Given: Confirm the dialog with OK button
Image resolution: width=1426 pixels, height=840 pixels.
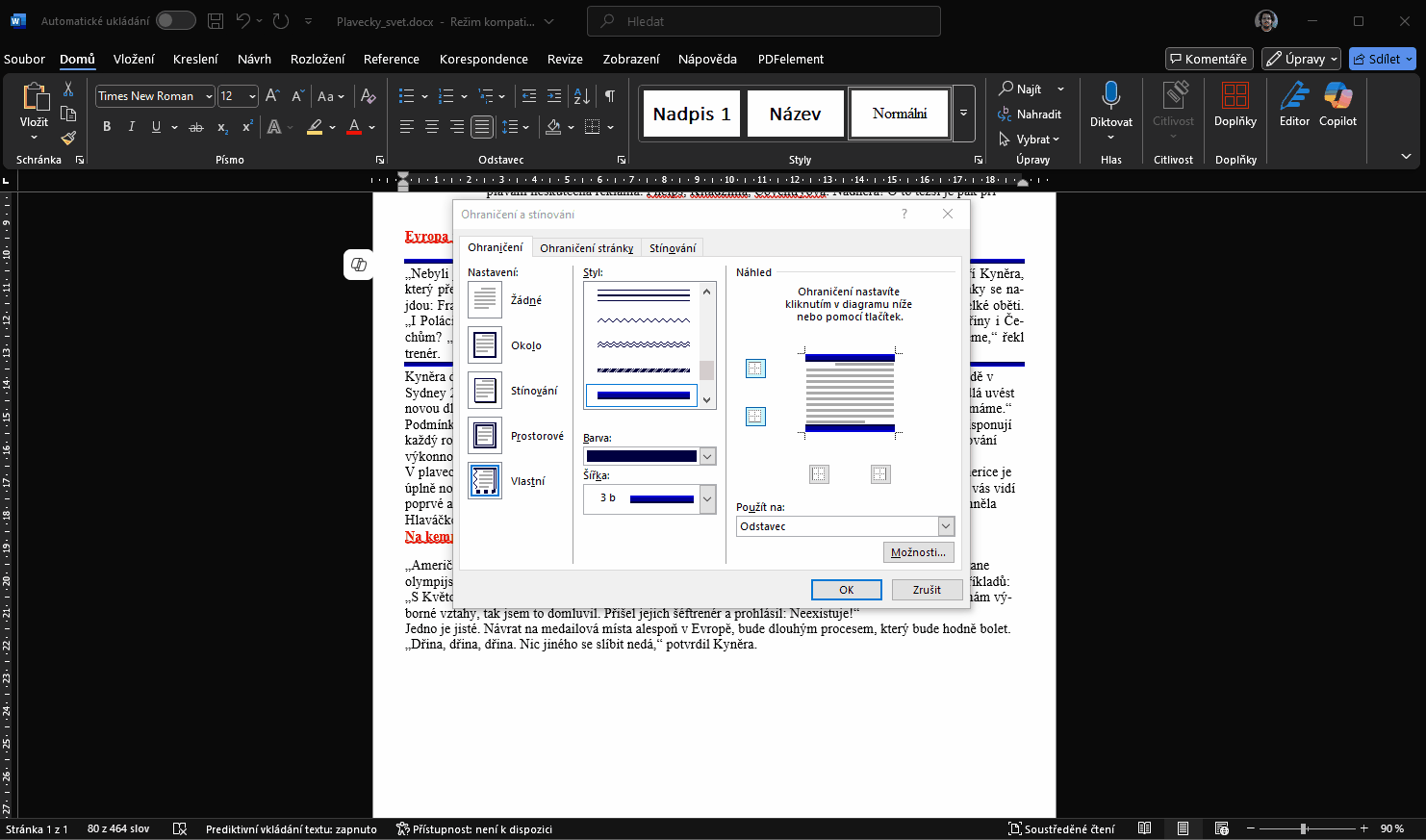Looking at the screenshot, I should pyautogui.click(x=846, y=590).
